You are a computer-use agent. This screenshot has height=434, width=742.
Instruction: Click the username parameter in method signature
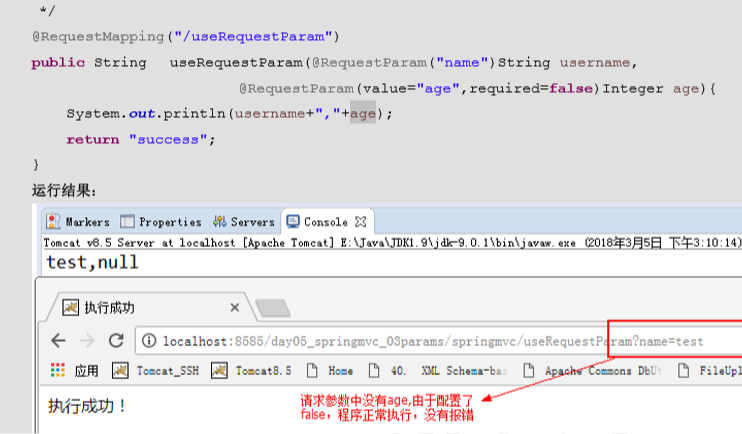click(595, 62)
